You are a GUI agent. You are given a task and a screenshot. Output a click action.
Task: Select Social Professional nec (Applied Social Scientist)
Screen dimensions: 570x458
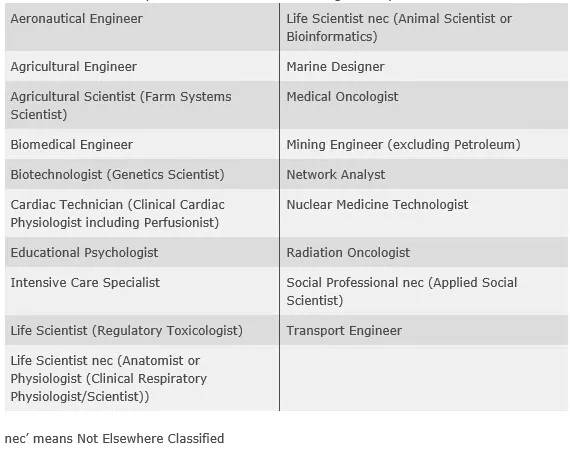[x=424, y=291]
